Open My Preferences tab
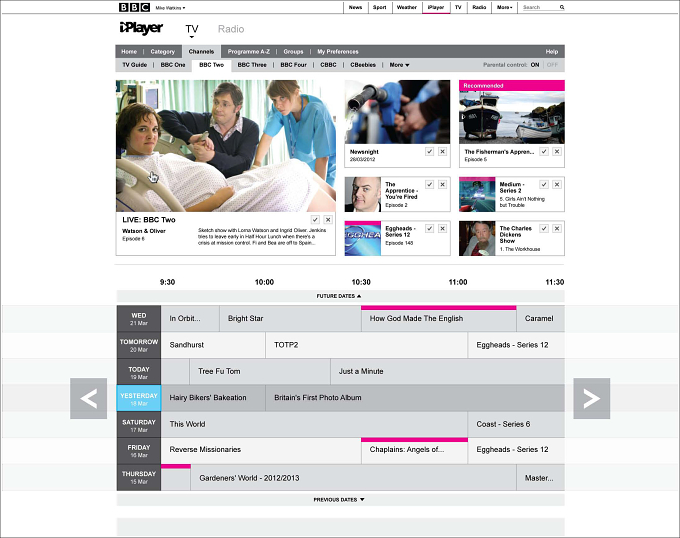680x538 pixels. pyautogui.click(x=338, y=52)
